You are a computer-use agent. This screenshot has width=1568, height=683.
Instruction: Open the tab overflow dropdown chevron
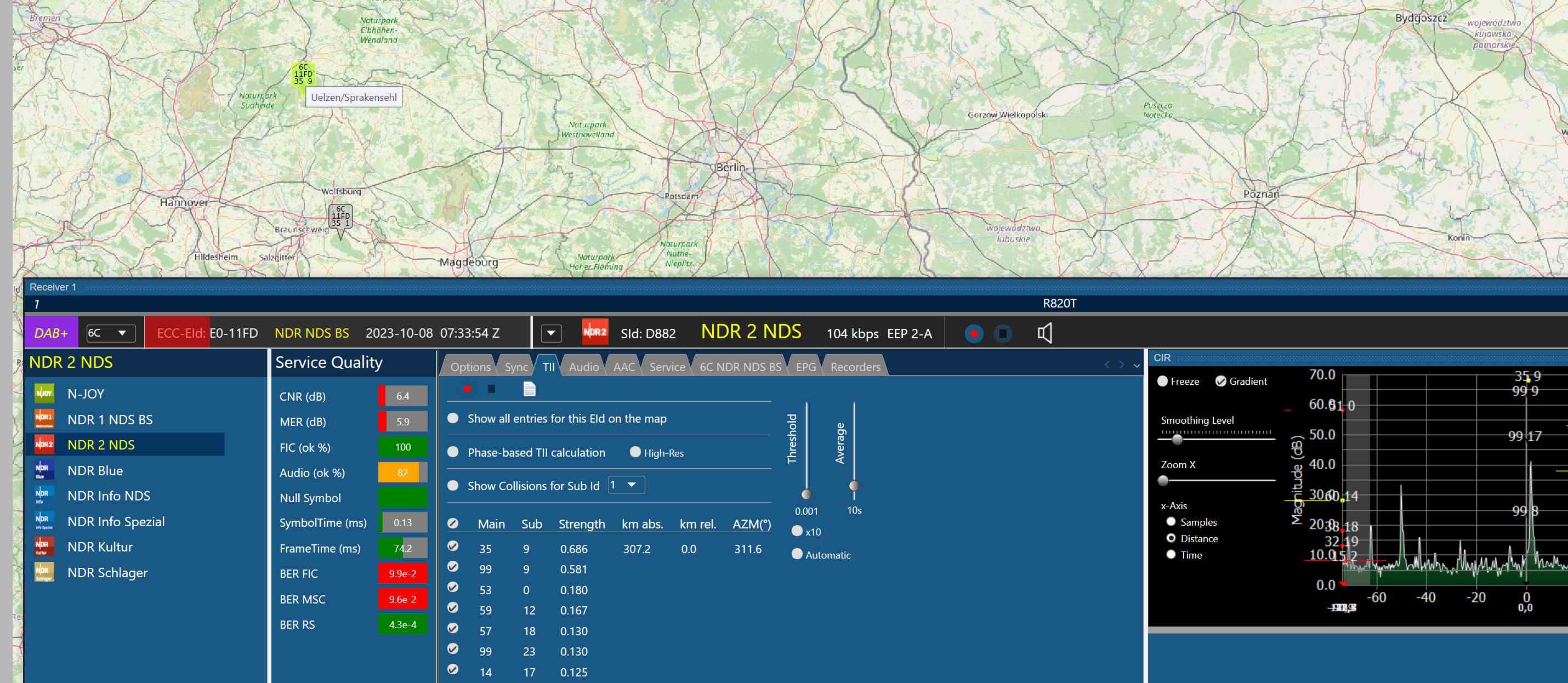pyautogui.click(x=1137, y=366)
